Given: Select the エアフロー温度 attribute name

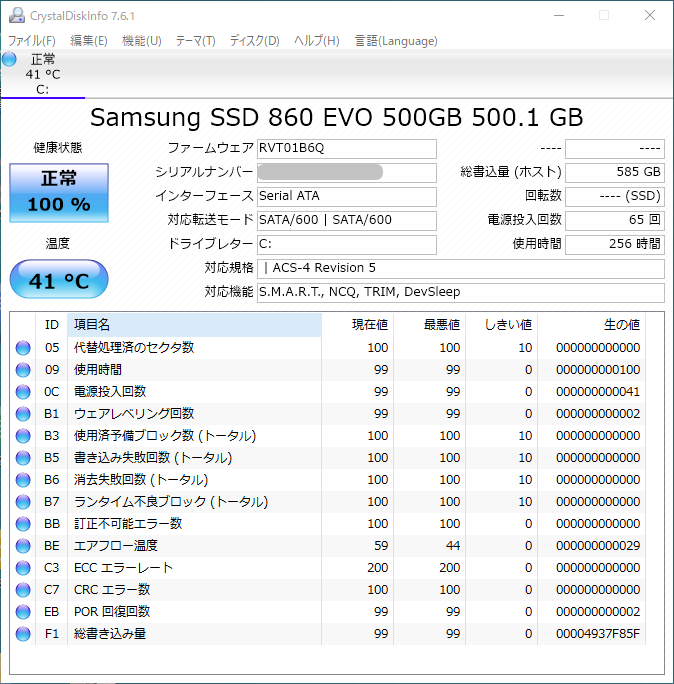Looking at the screenshot, I should [116, 546].
